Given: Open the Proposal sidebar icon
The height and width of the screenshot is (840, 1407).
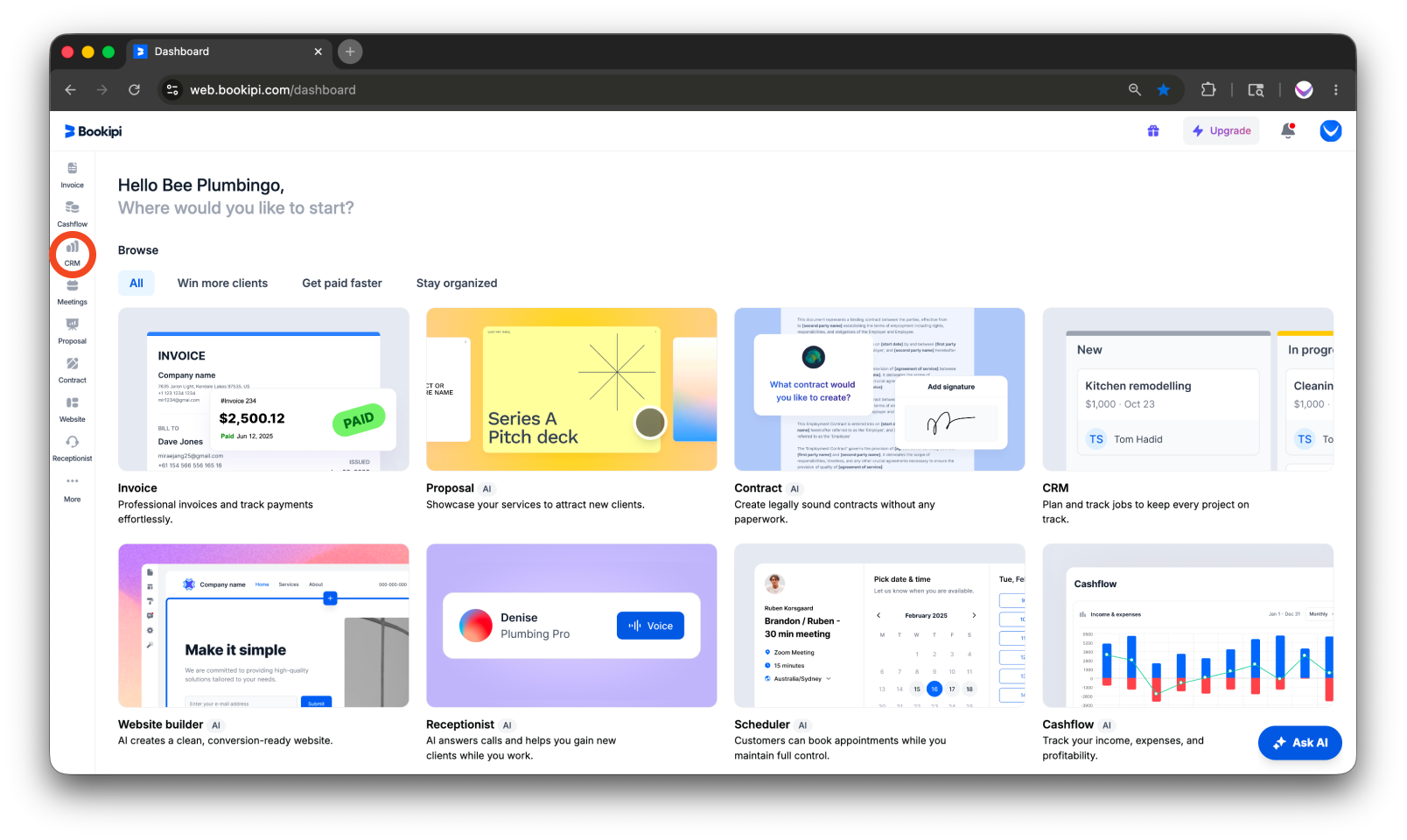Looking at the screenshot, I should [72, 331].
